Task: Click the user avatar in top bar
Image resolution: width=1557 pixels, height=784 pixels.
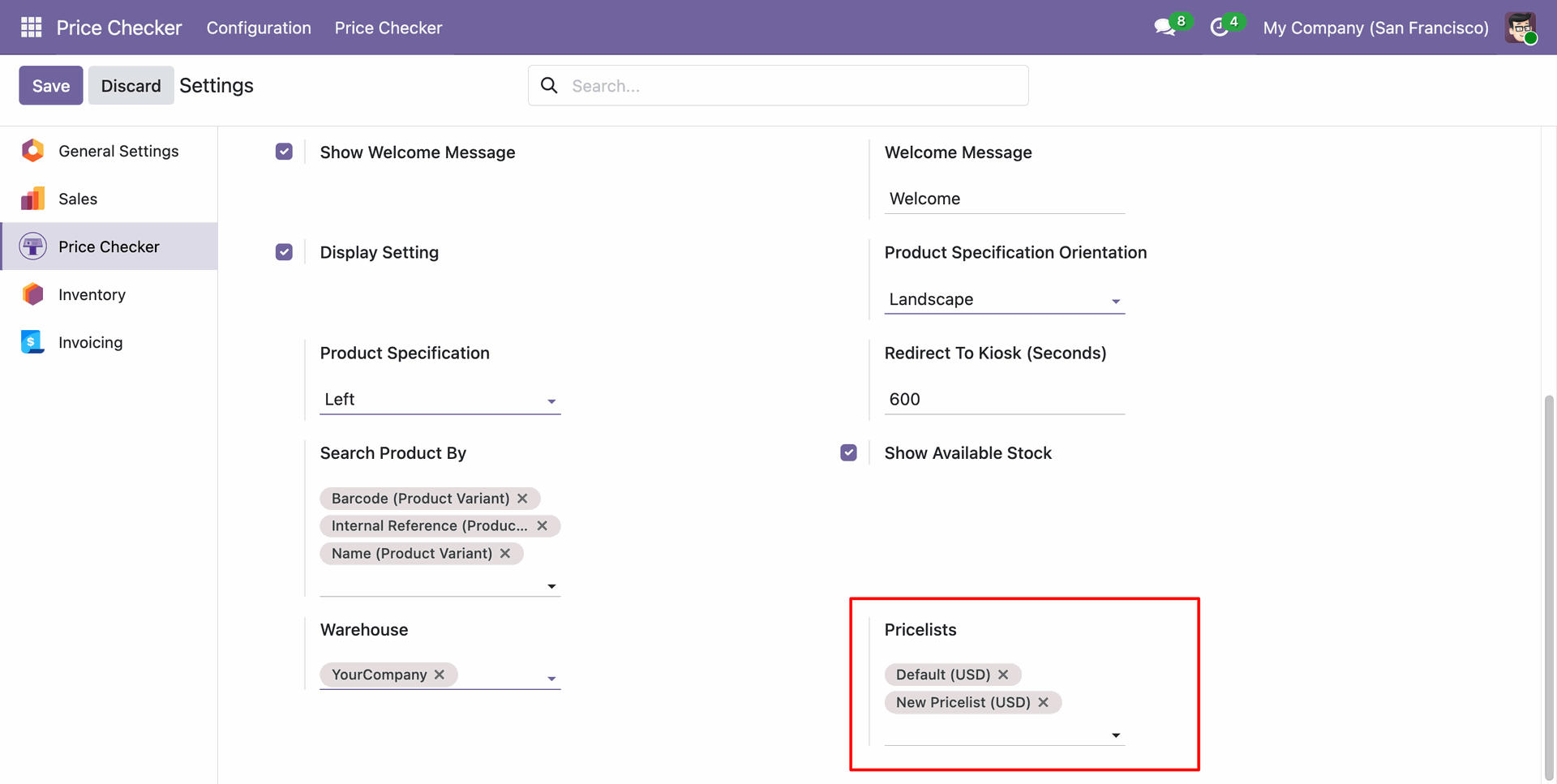Action: point(1521,28)
